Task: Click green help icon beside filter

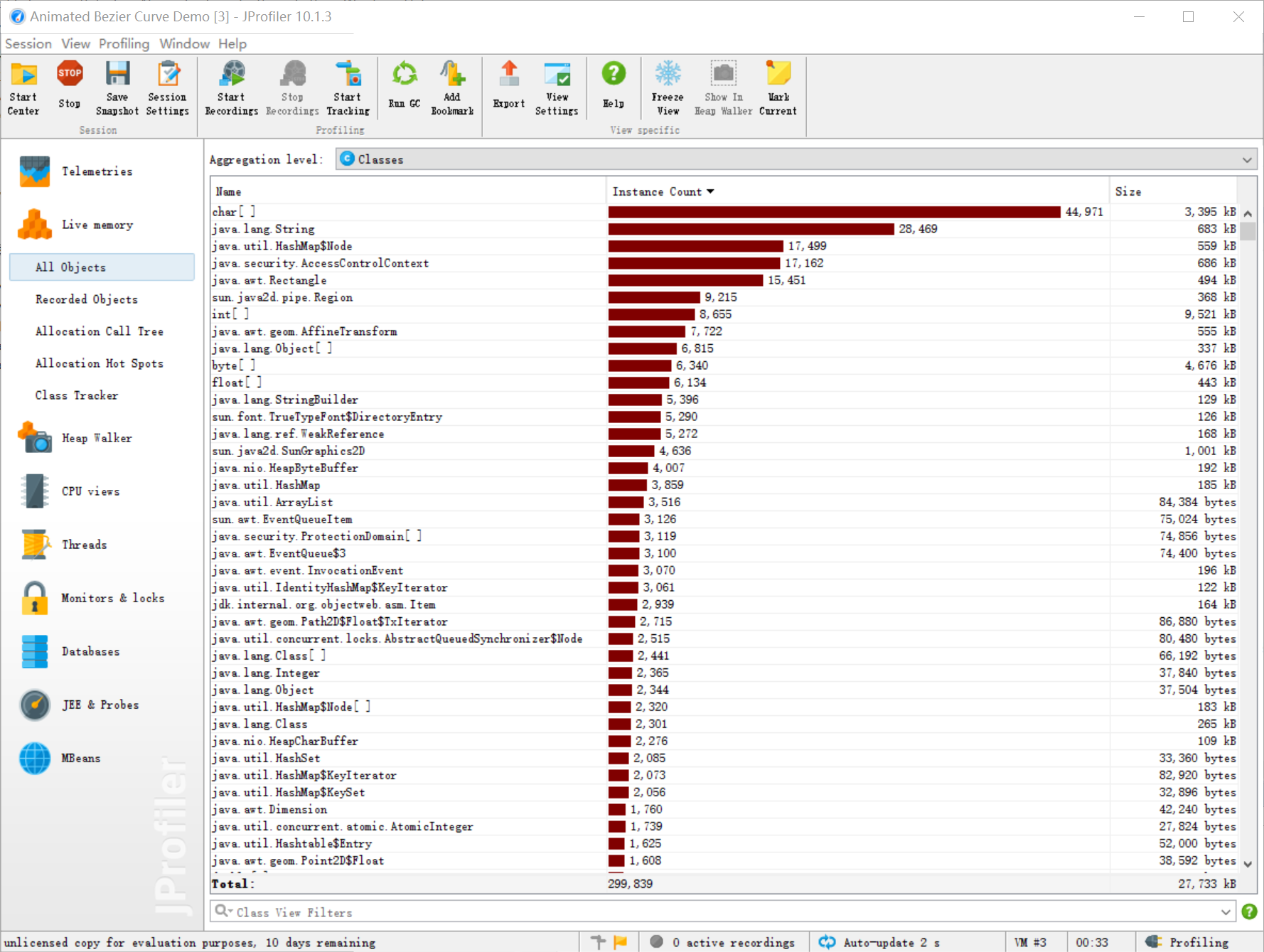Action: [1249, 911]
